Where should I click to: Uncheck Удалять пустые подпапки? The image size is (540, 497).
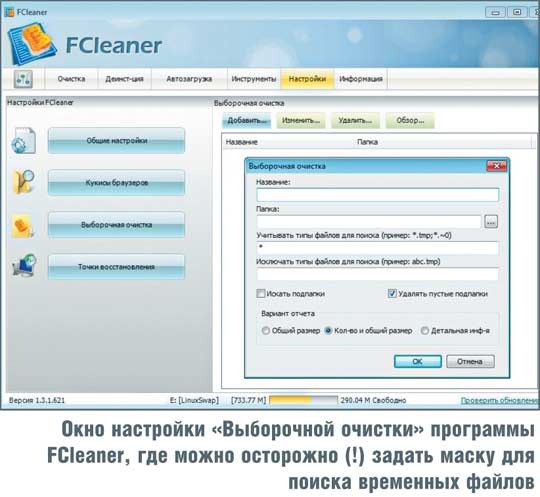(x=392, y=293)
